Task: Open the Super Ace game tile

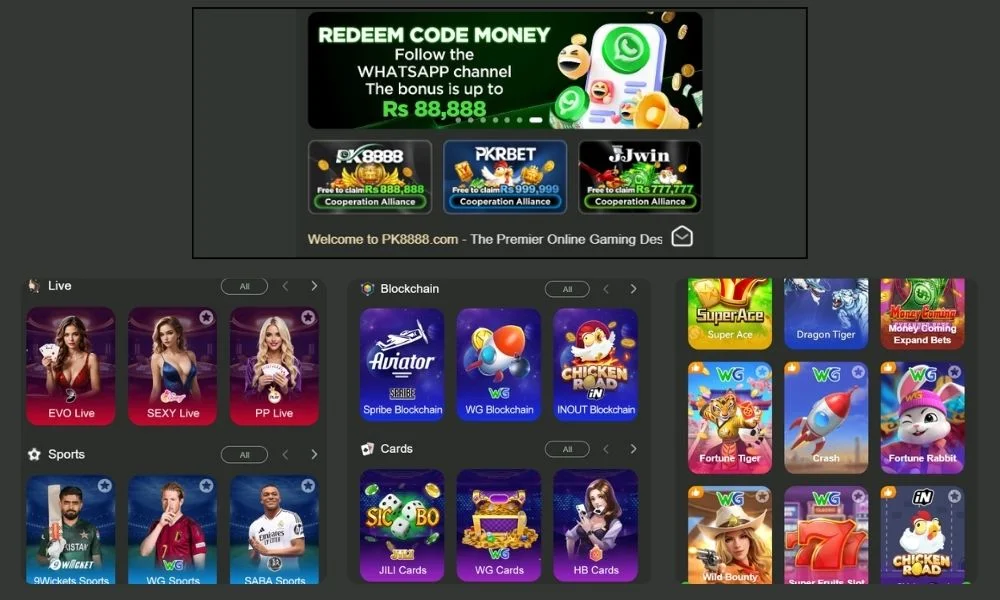Action: point(730,313)
